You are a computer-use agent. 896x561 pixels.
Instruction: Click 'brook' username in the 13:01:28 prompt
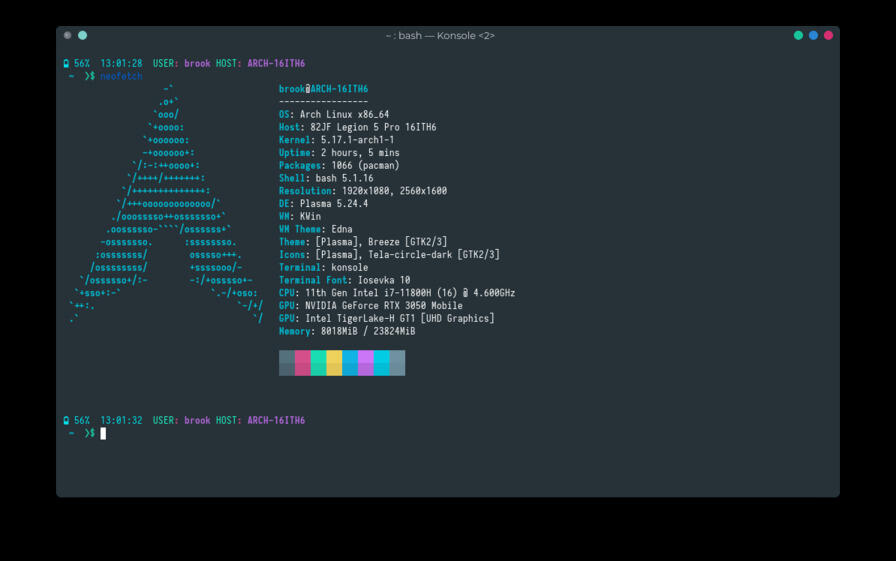tap(197, 63)
